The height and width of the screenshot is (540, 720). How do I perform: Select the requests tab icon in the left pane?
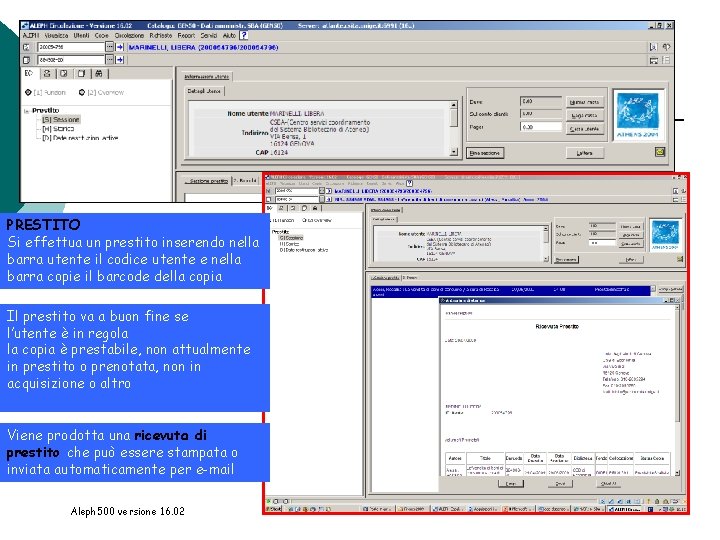coord(81,73)
